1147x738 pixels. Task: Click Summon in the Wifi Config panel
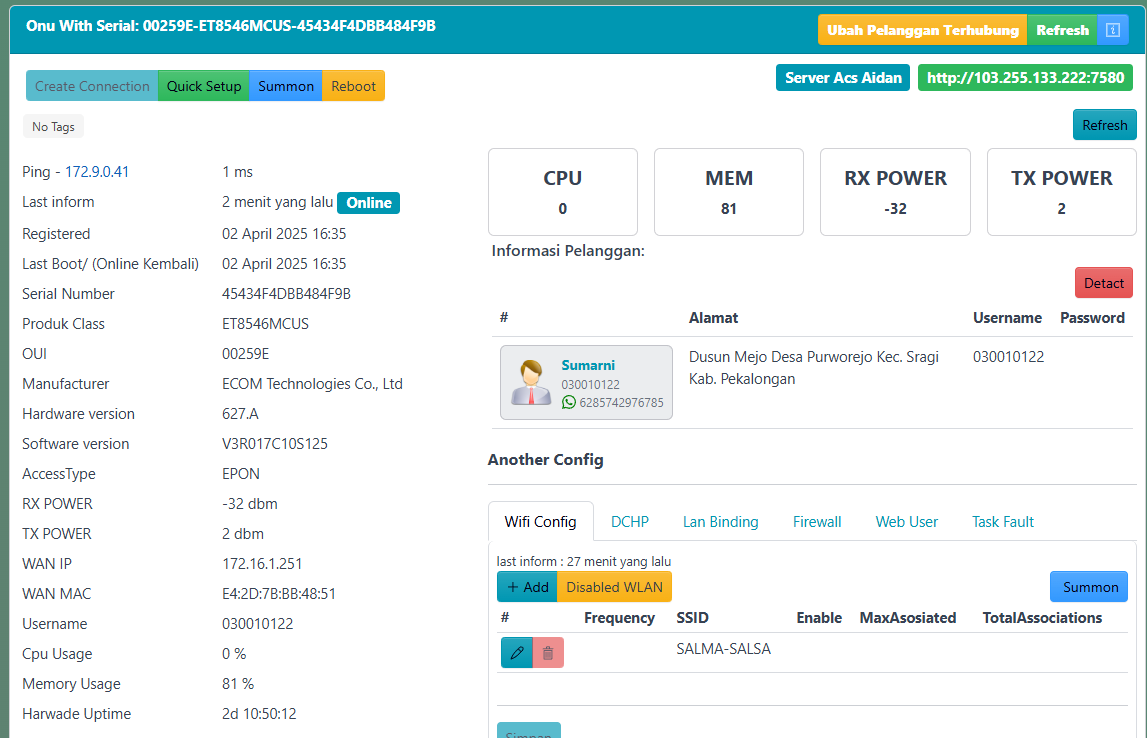click(x=1089, y=587)
